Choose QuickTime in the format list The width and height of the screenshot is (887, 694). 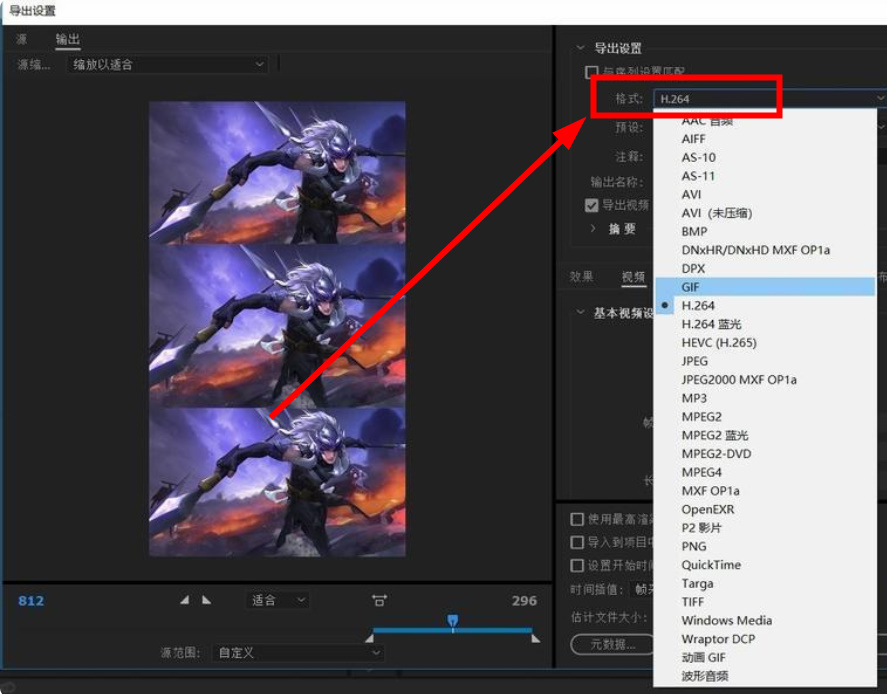[711, 565]
